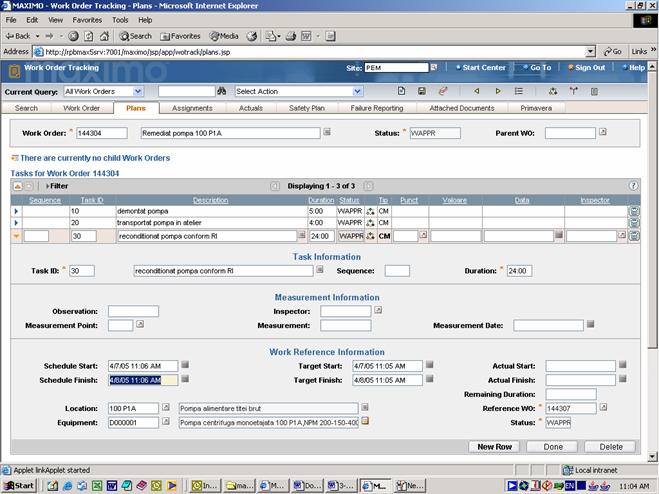Screen dimensions: 659x494
Task: Open Location lookup icon next to 100 P1A
Action: click(x=166, y=407)
